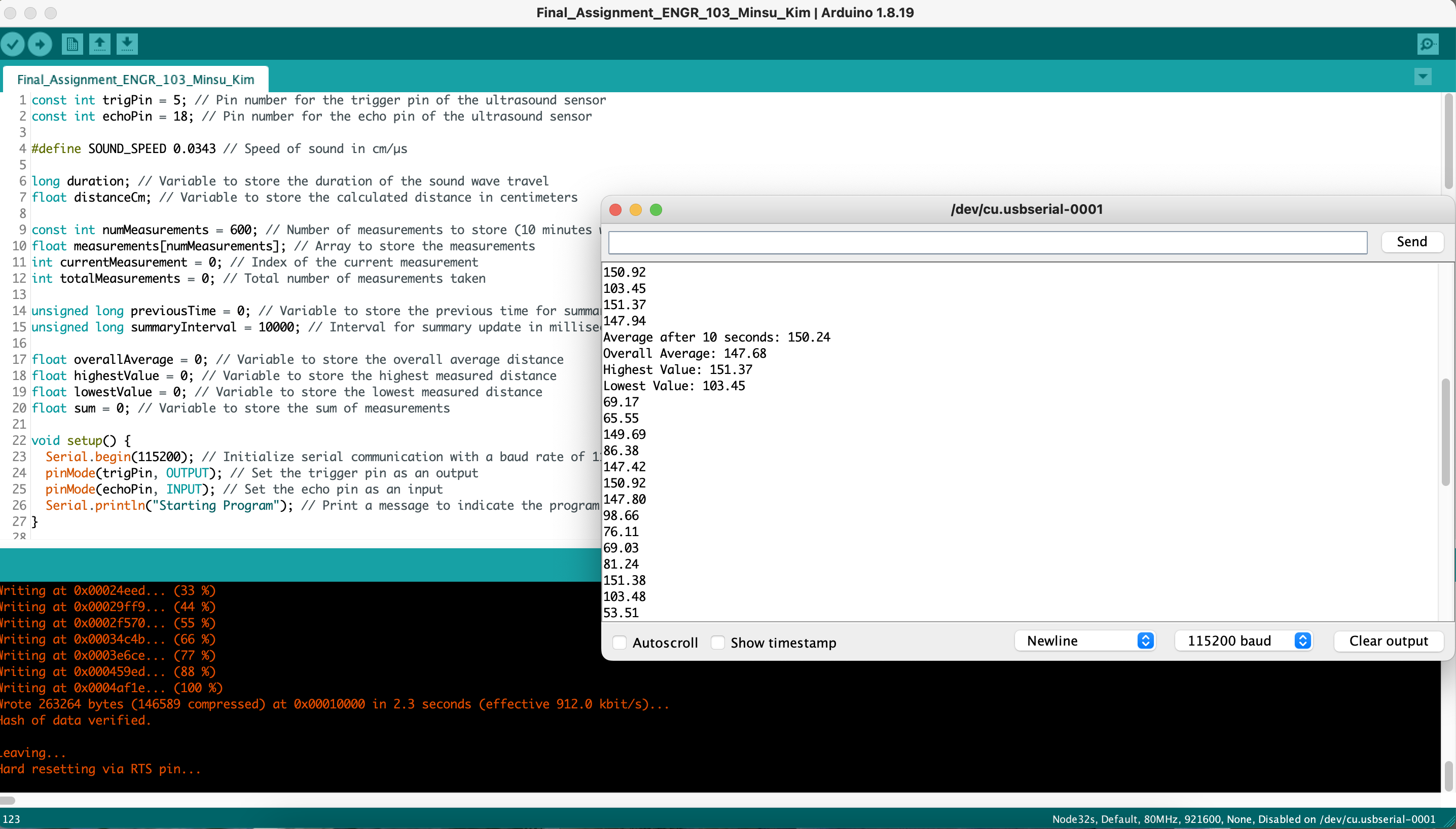Create a New sketch with document icon

click(72, 44)
